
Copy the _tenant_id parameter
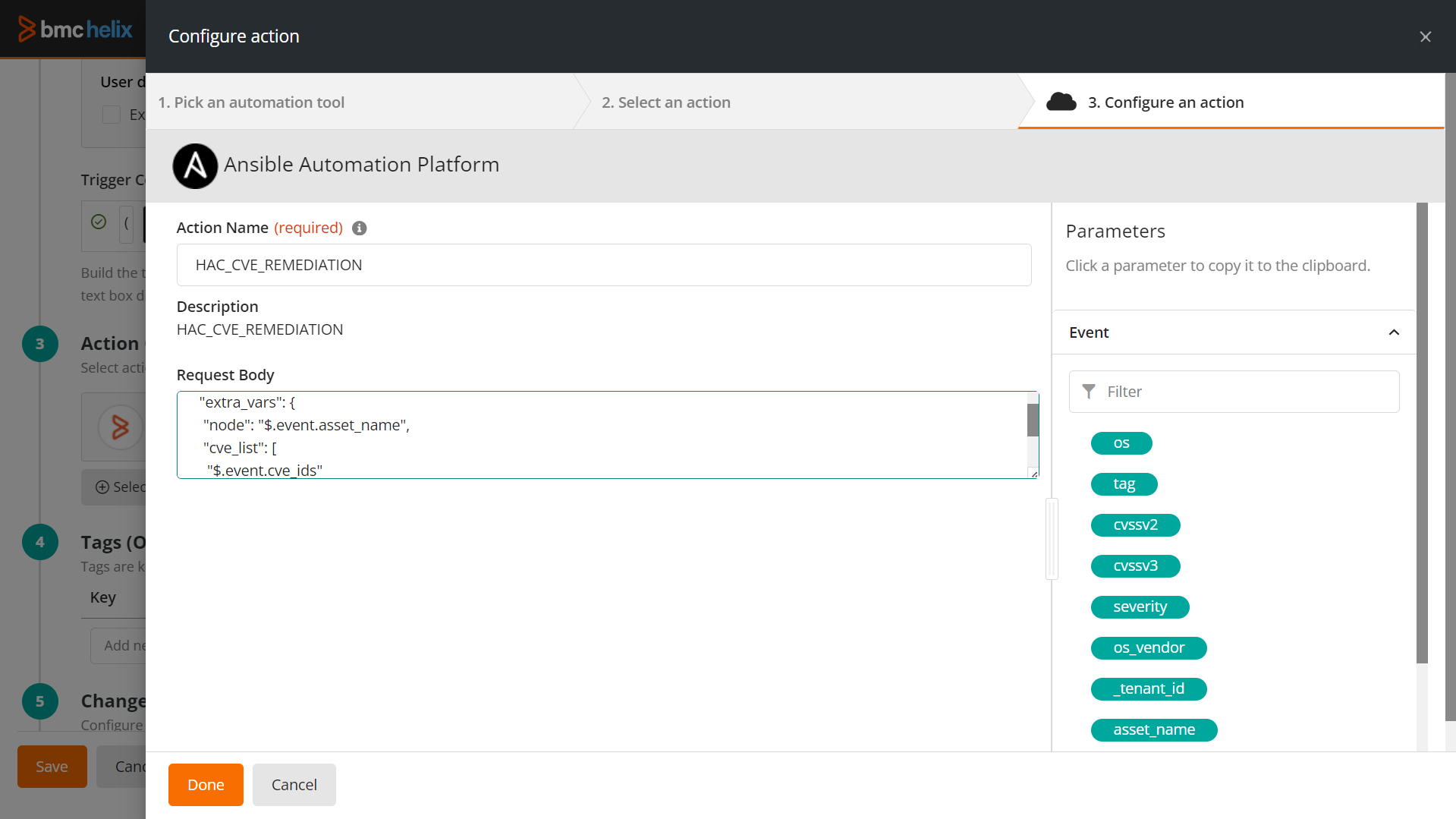[x=1149, y=689]
